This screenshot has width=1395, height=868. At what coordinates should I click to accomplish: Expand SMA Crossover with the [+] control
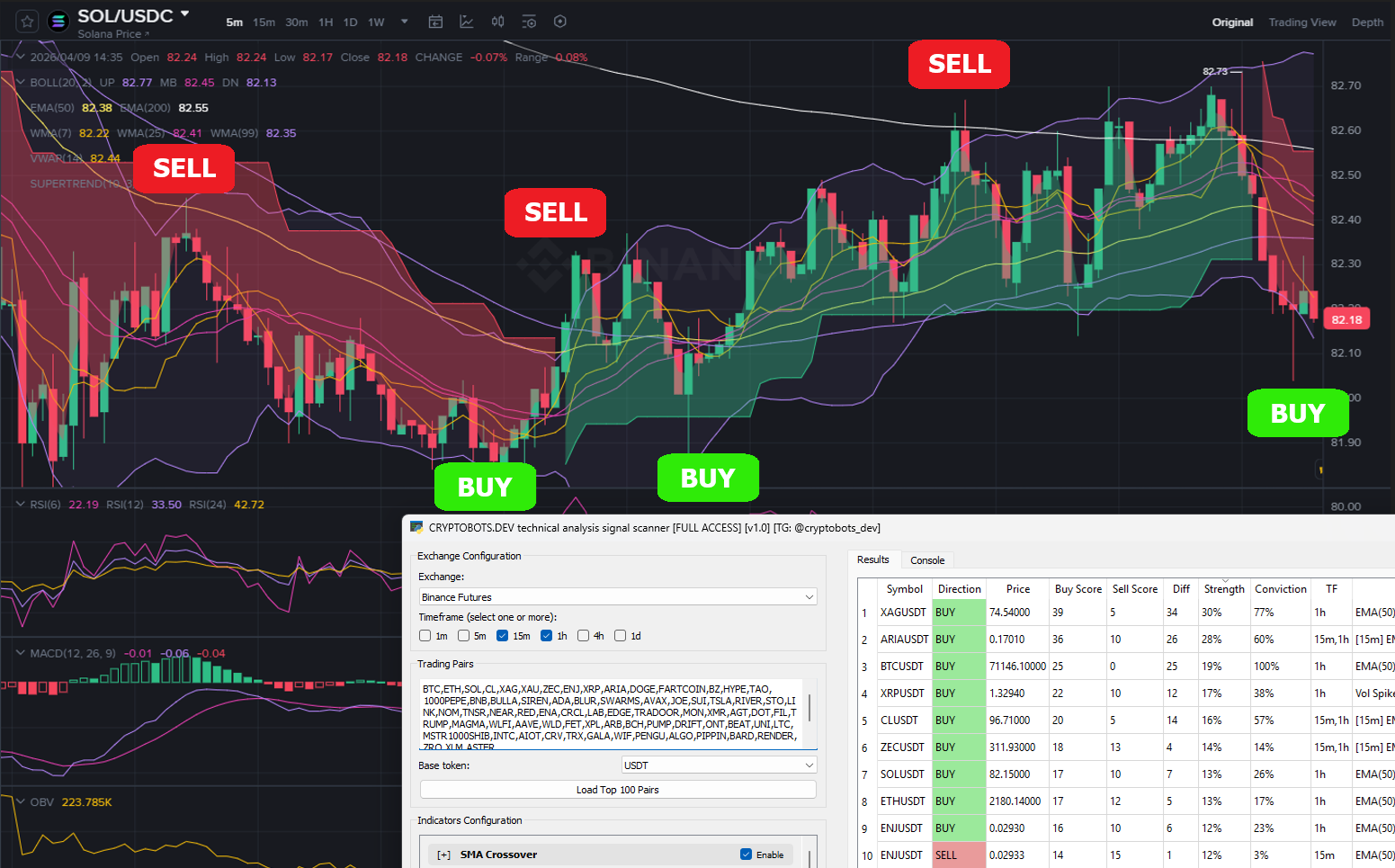click(x=443, y=855)
